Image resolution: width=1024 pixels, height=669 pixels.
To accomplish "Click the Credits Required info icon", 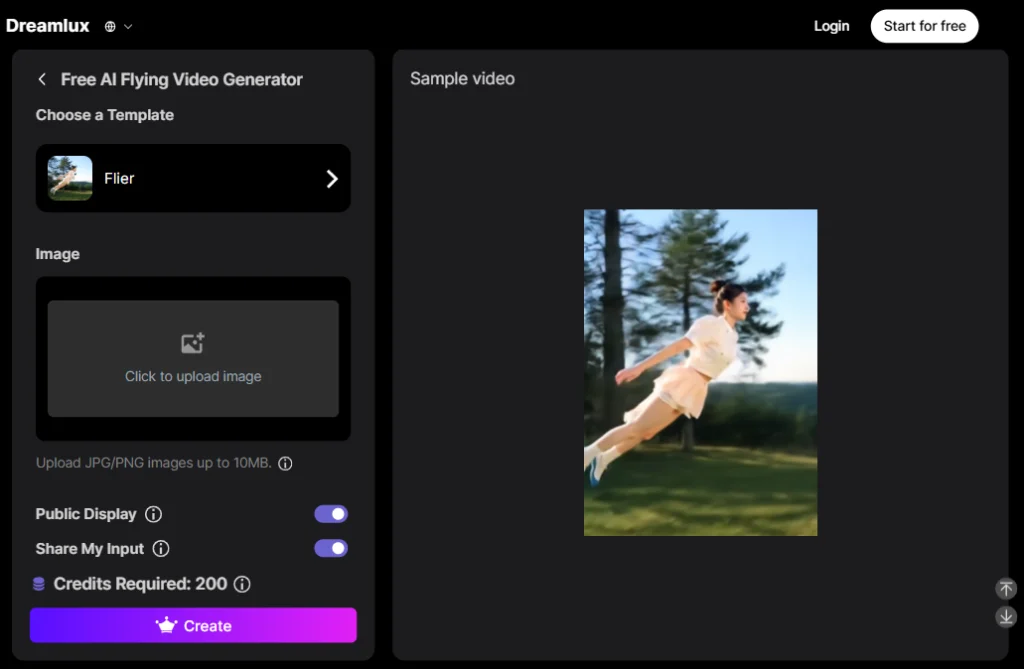I will click(242, 584).
